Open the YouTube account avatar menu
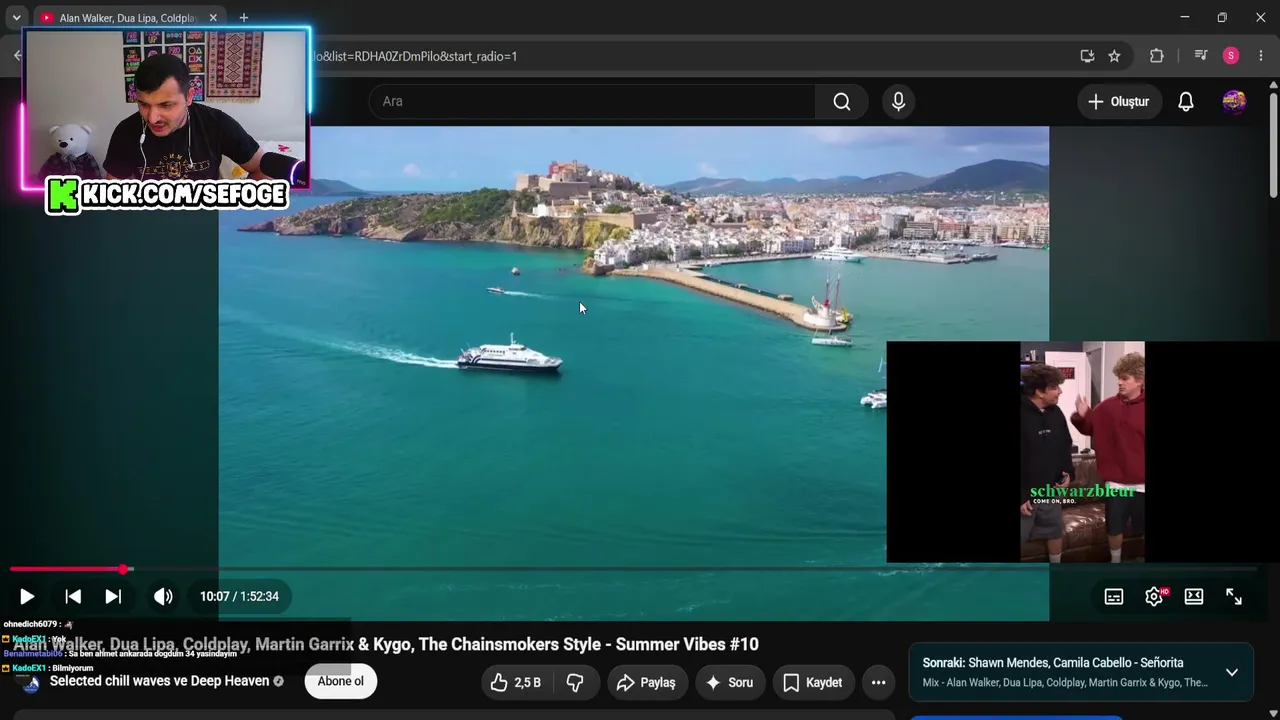 point(1234,102)
